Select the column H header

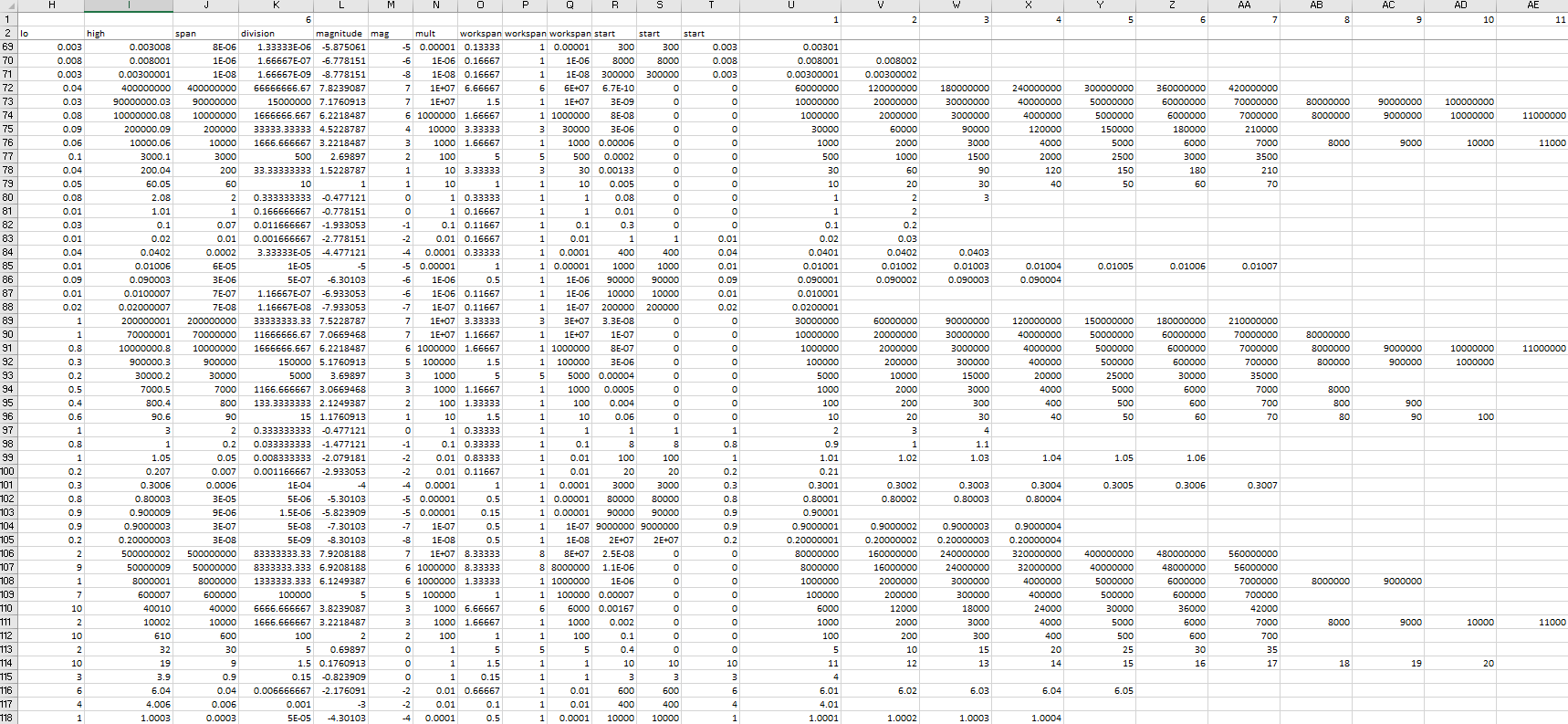point(52,5)
